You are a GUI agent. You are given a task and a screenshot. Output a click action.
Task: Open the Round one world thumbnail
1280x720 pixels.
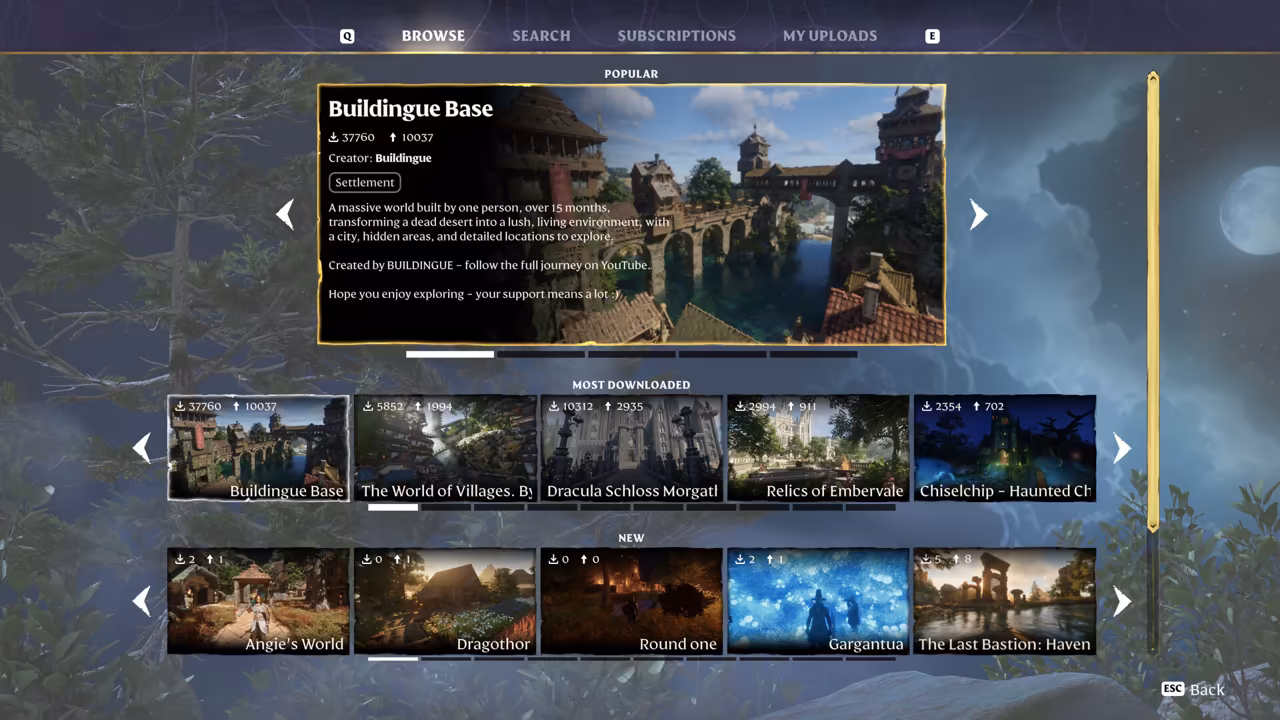[631, 601]
